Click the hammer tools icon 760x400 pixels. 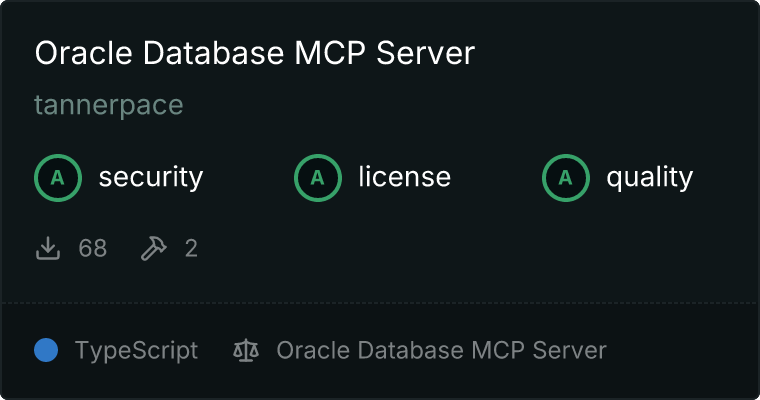(x=154, y=248)
